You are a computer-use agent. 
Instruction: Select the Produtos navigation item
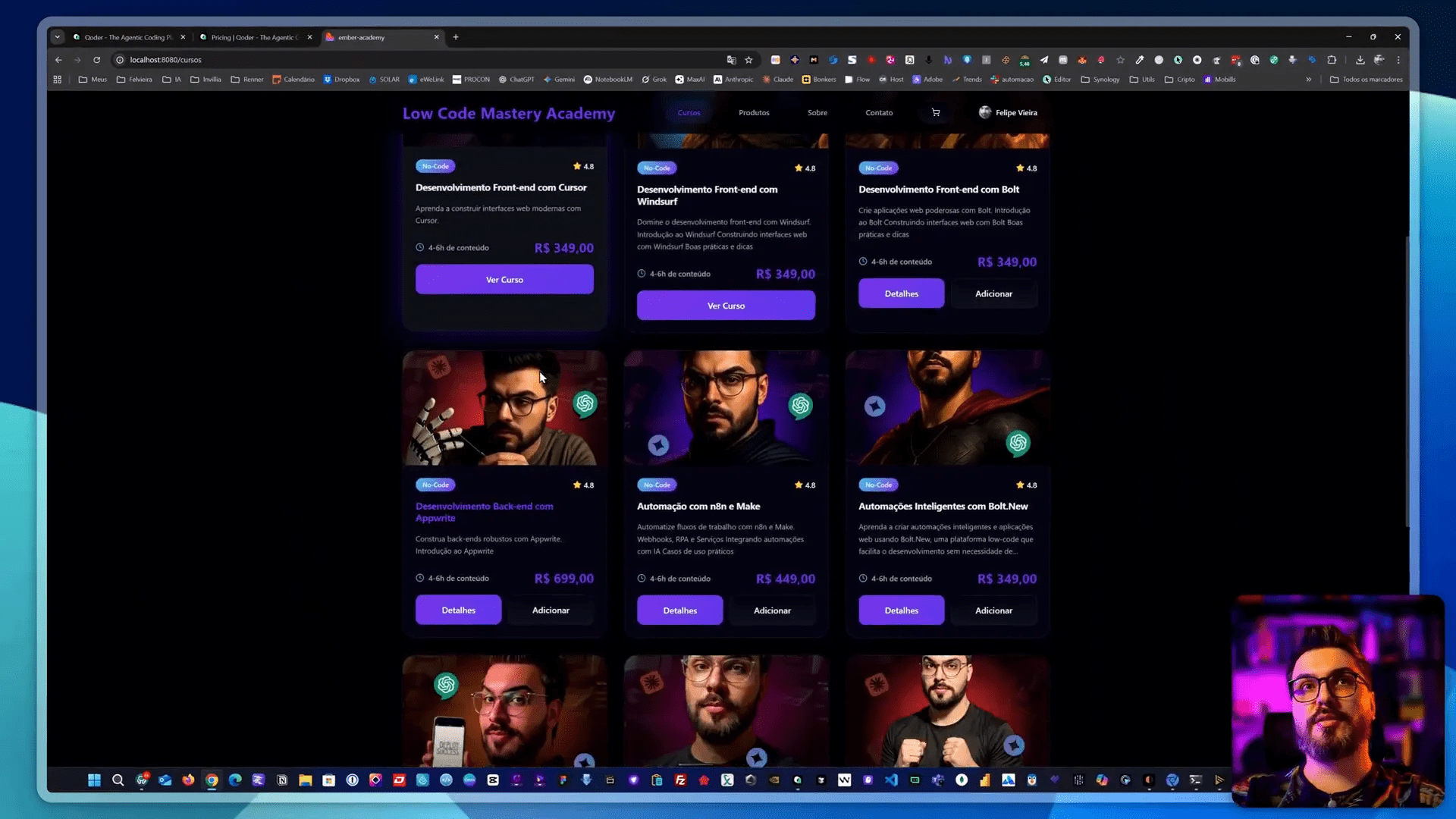click(x=754, y=112)
